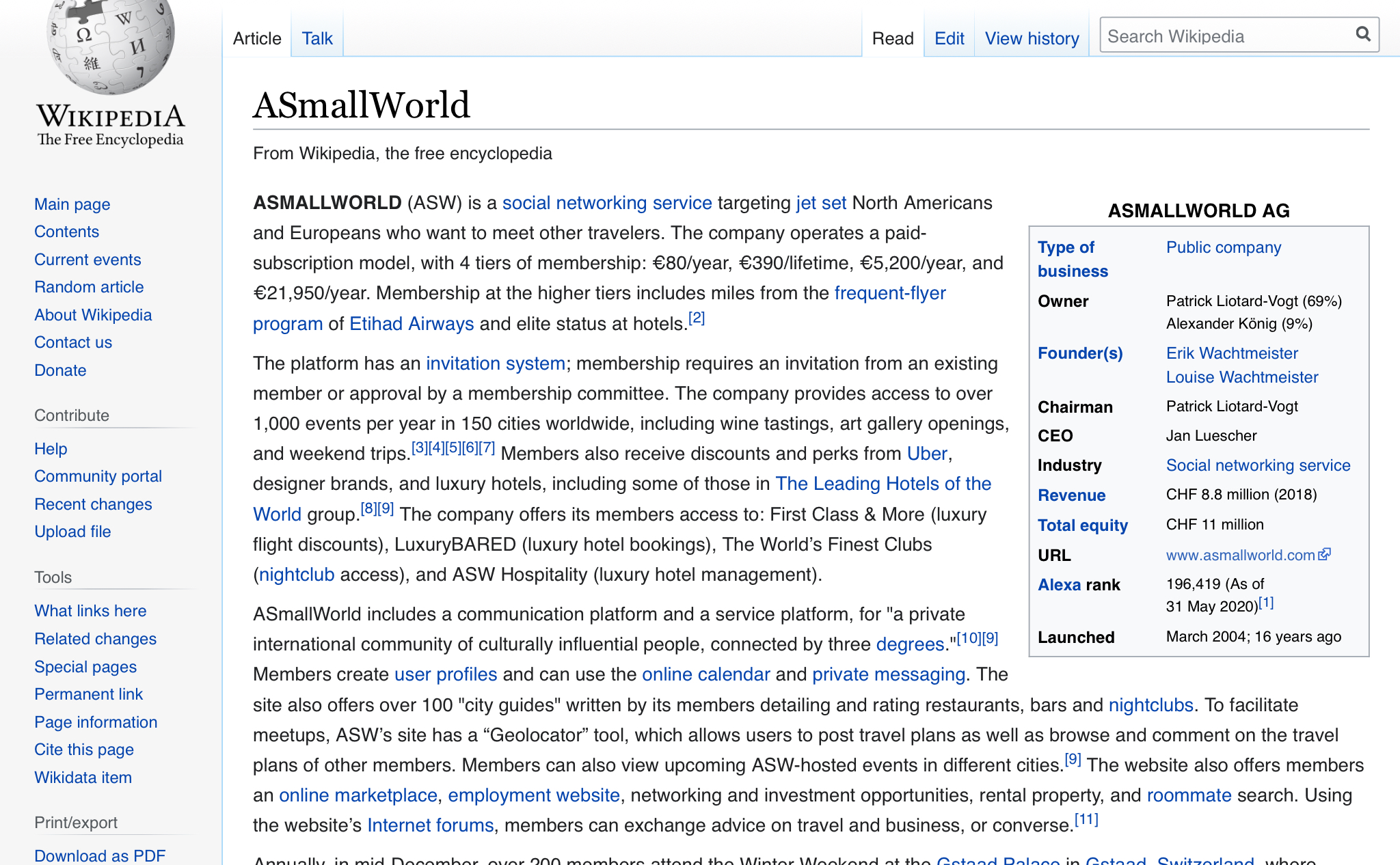Viewport: 1400px width, 865px height.
Task: Open The Leading Hotels of the World link
Action: click(883, 484)
